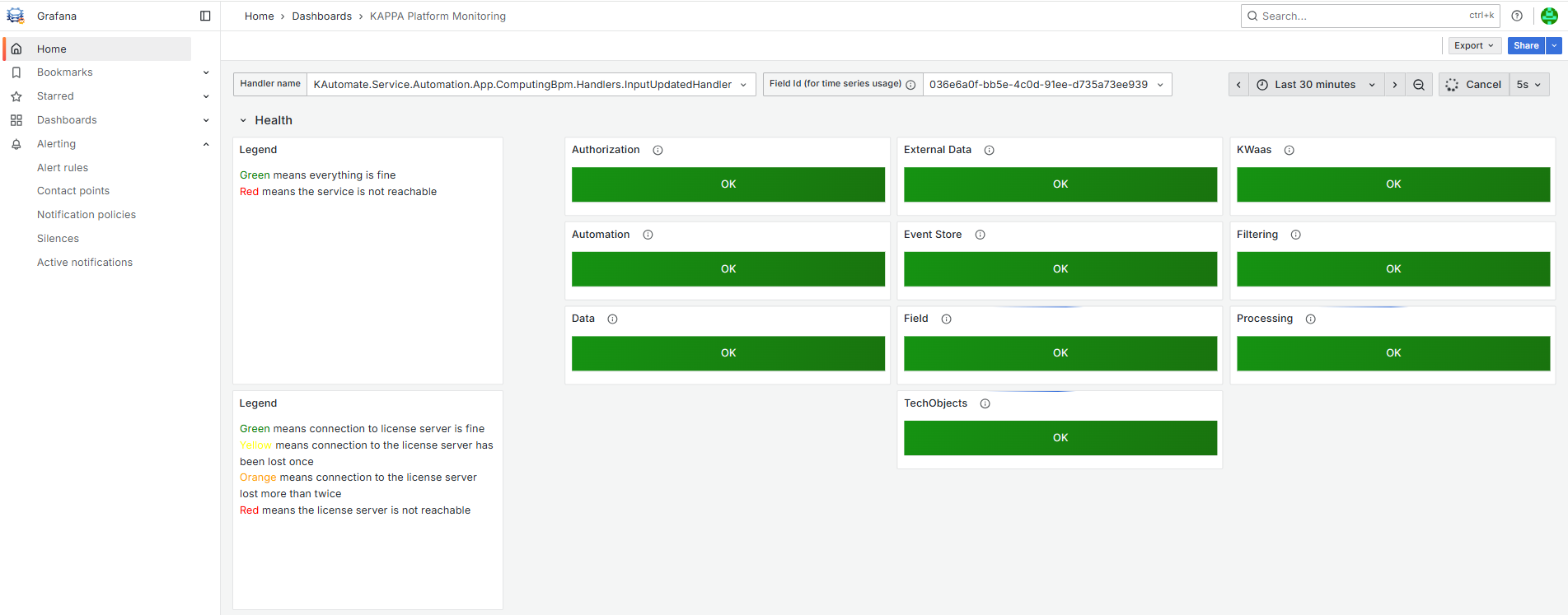Open the Handler name dropdown
The width and height of the screenshot is (1568, 615).
(531, 85)
